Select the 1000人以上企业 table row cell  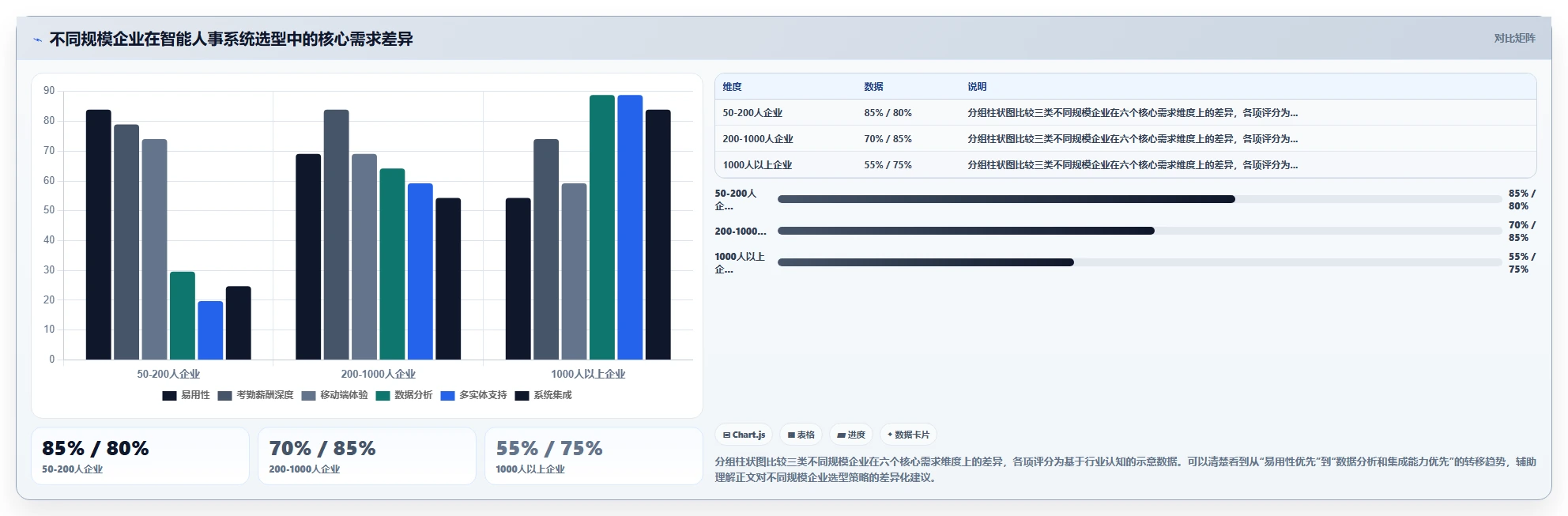[757, 165]
